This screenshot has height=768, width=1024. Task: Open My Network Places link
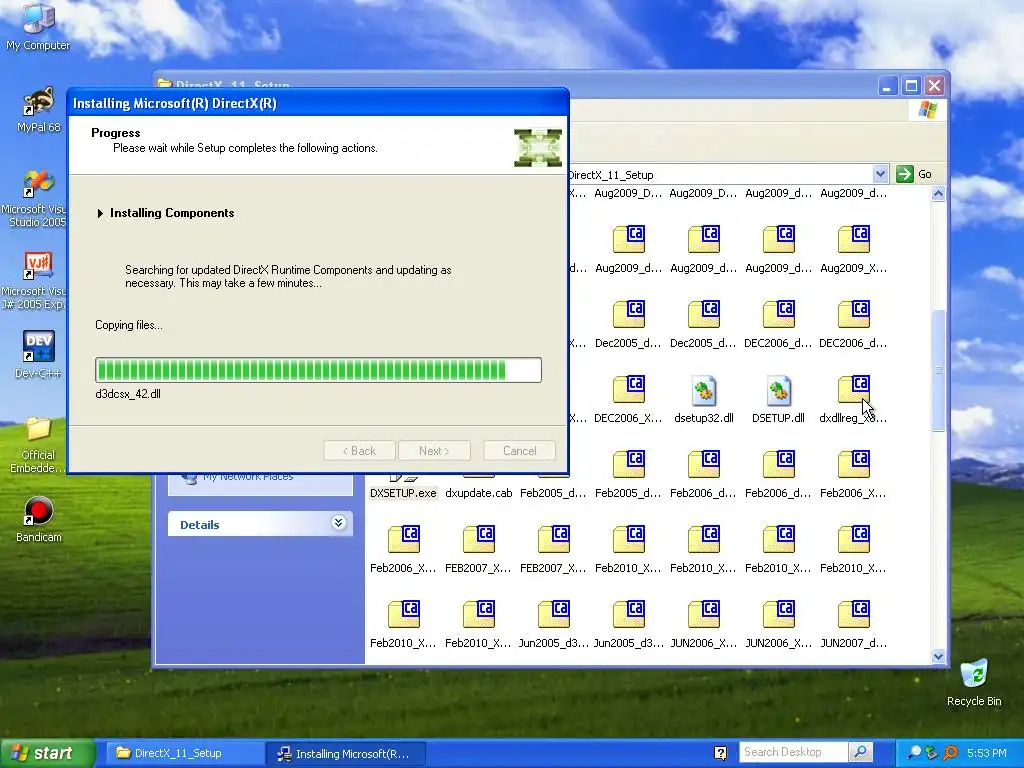[248, 477]
